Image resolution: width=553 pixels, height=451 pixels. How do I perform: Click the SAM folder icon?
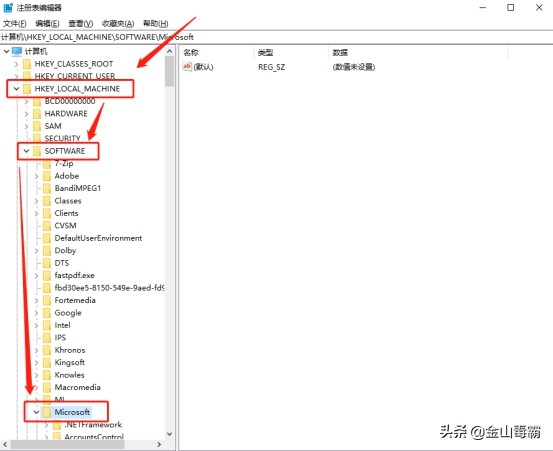(x=37, y=126)
